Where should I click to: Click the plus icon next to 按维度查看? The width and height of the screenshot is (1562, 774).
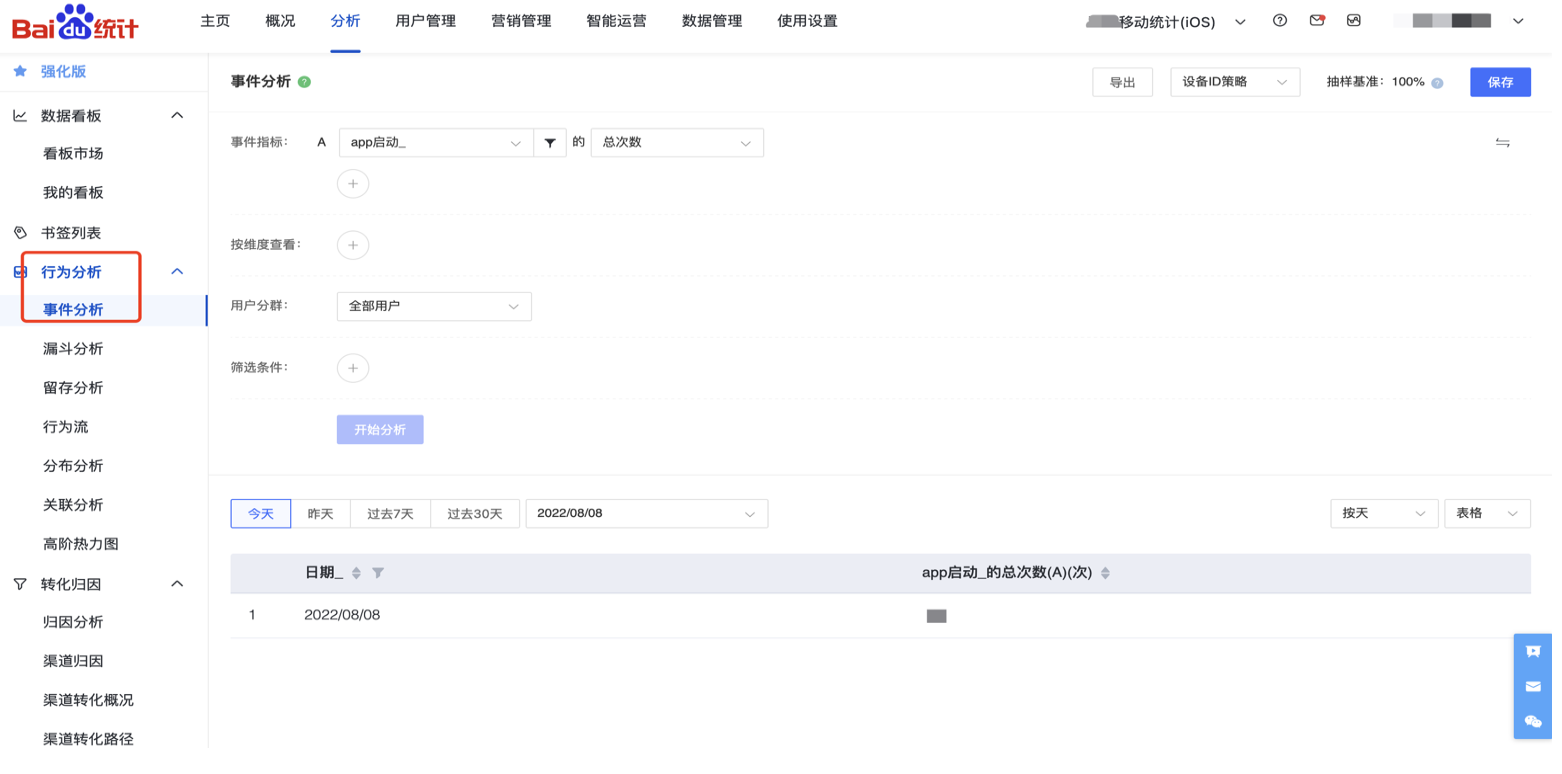pos(353,245)
